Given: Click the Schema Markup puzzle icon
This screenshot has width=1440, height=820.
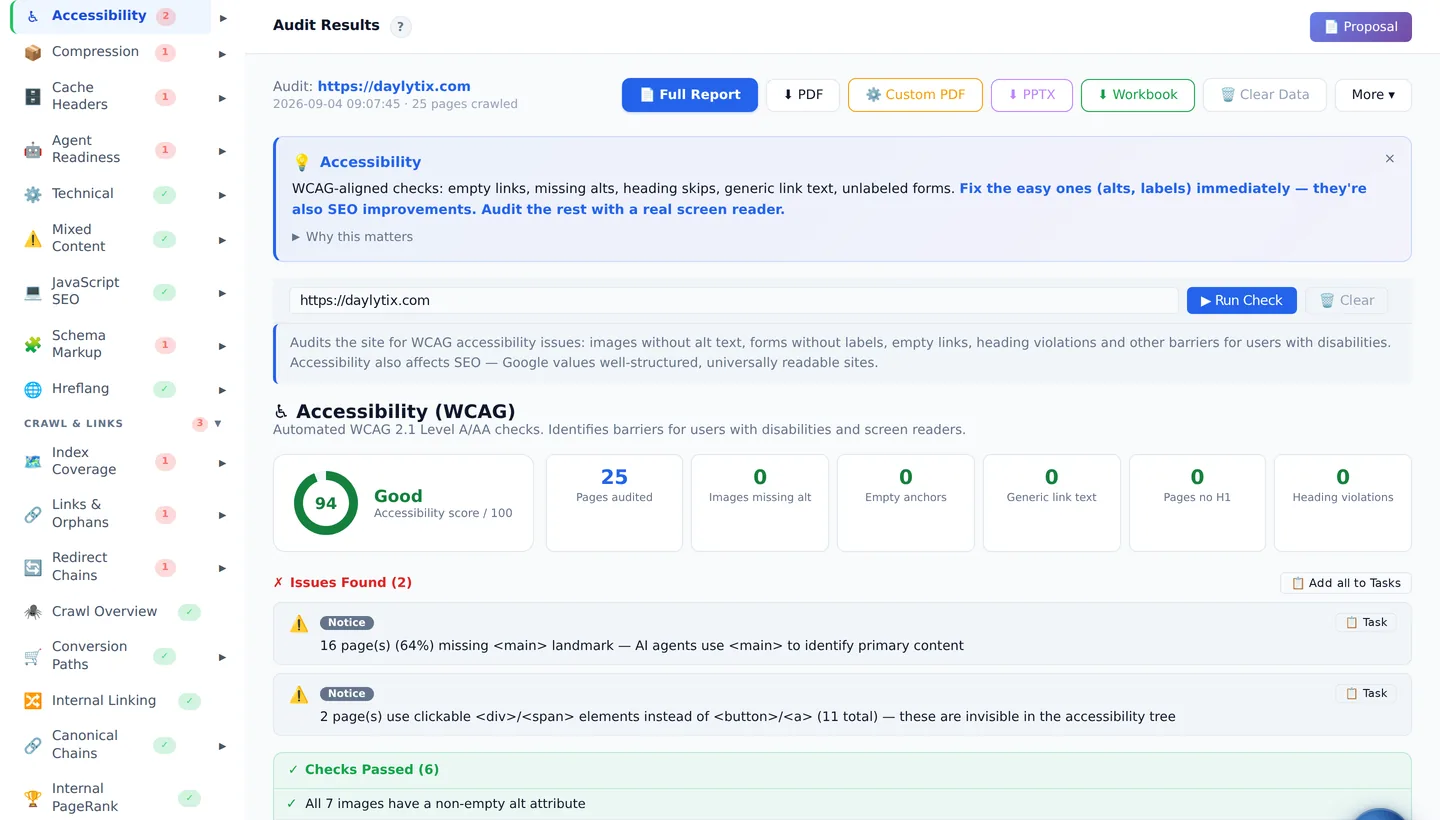Looking at the screenshot, I should tap(33, 344).
